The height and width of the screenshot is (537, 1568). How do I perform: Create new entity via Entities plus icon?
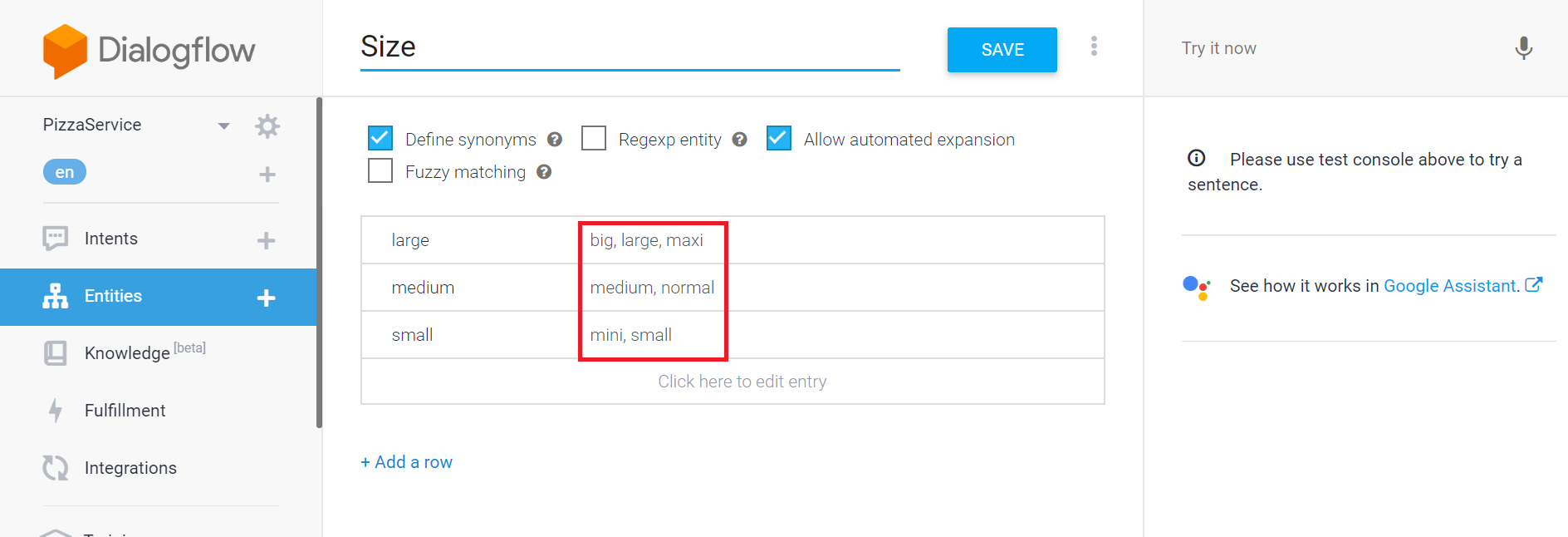[266, 298]
